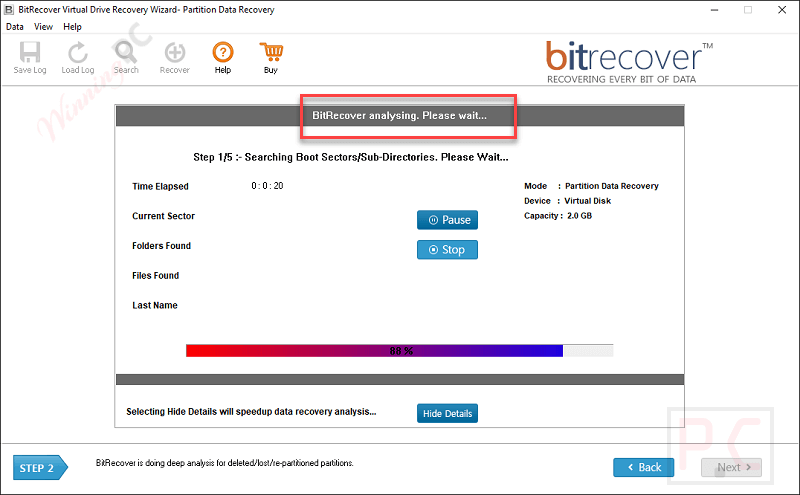This screenshot has width=800, height=495.
Task: Click the Folders Found label
Action: click(x=161, y=245)
